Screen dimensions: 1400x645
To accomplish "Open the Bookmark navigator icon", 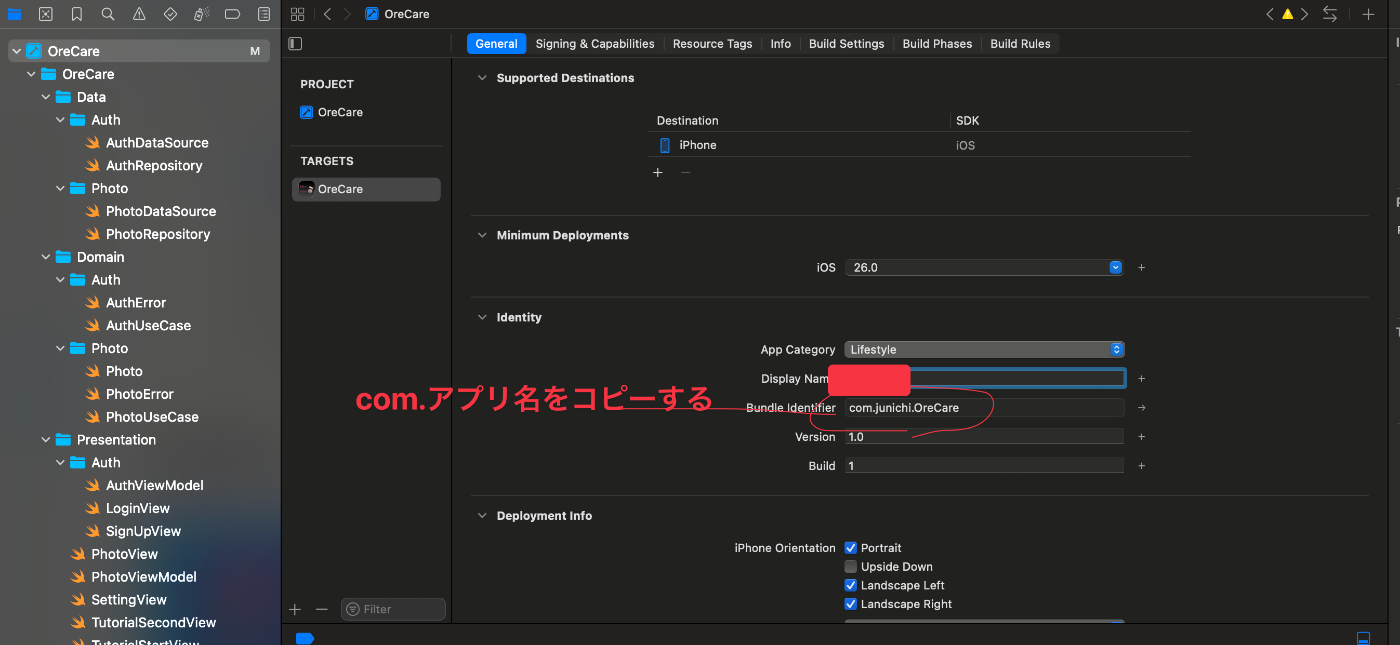I will click(77, 14).
